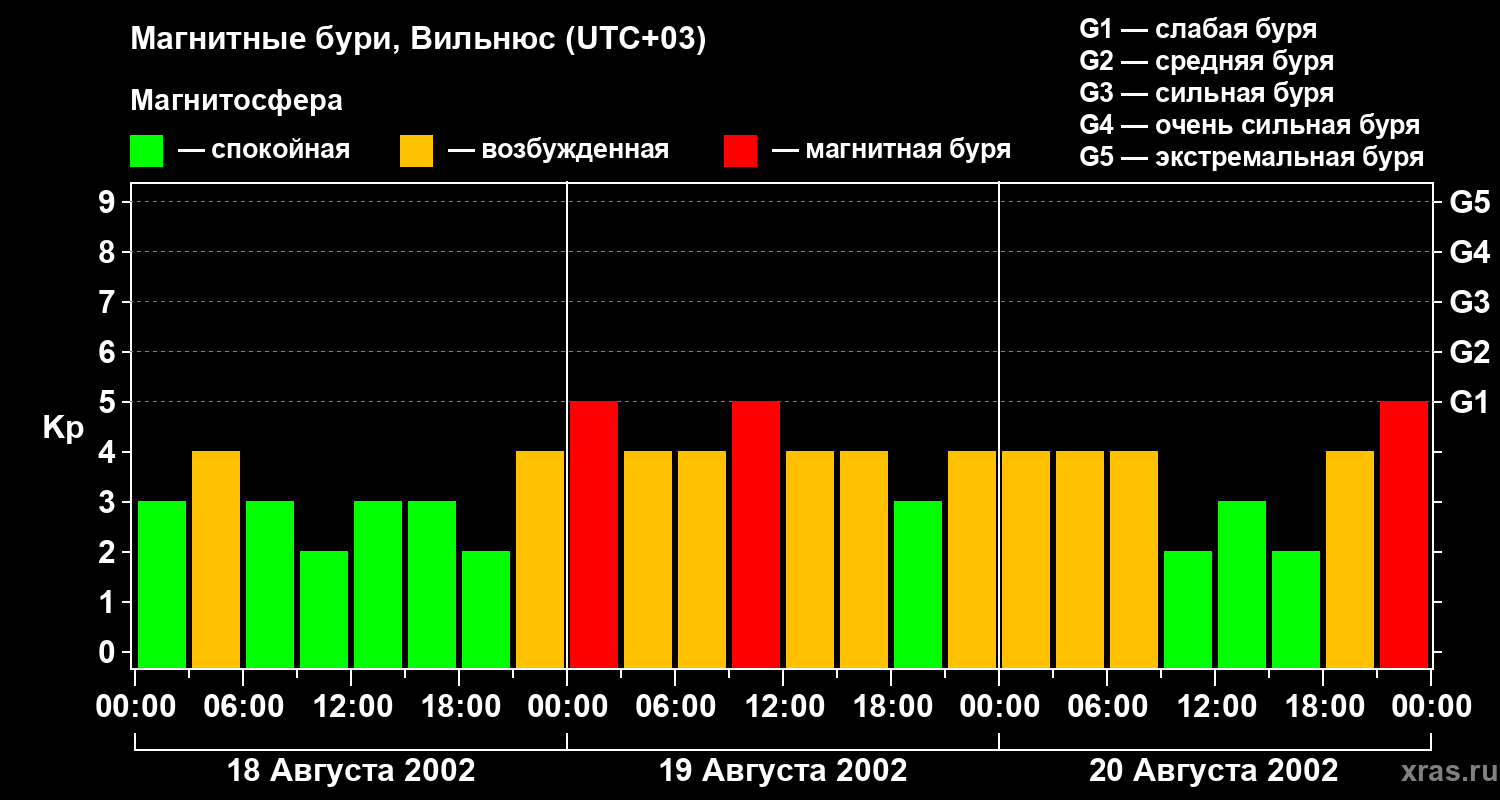The height and width of the screenshot is (800, 1500).
Task: Click the 'Kp' axis label
Action: 62,428
